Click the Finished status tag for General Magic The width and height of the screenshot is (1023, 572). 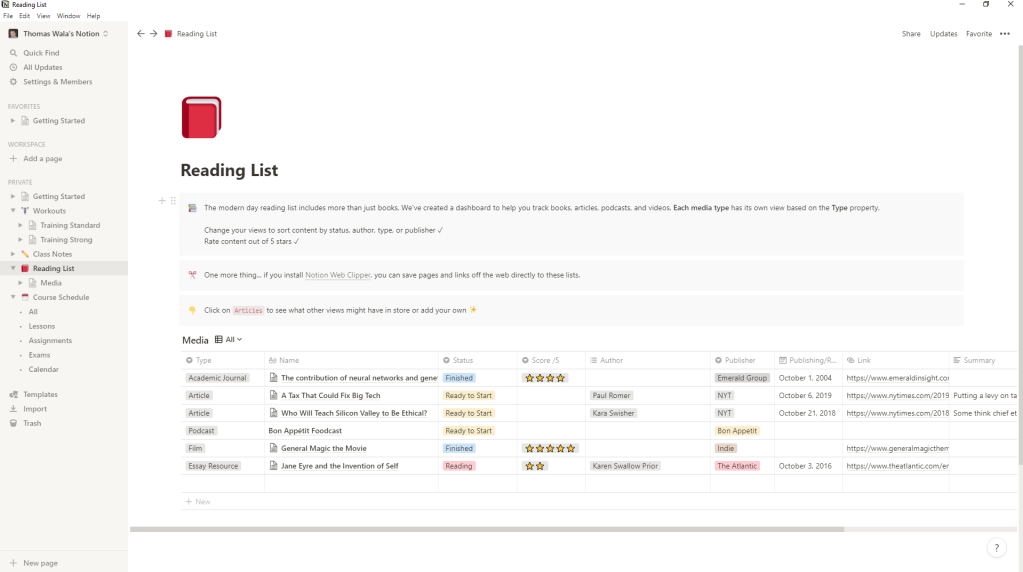pos(459,449)
